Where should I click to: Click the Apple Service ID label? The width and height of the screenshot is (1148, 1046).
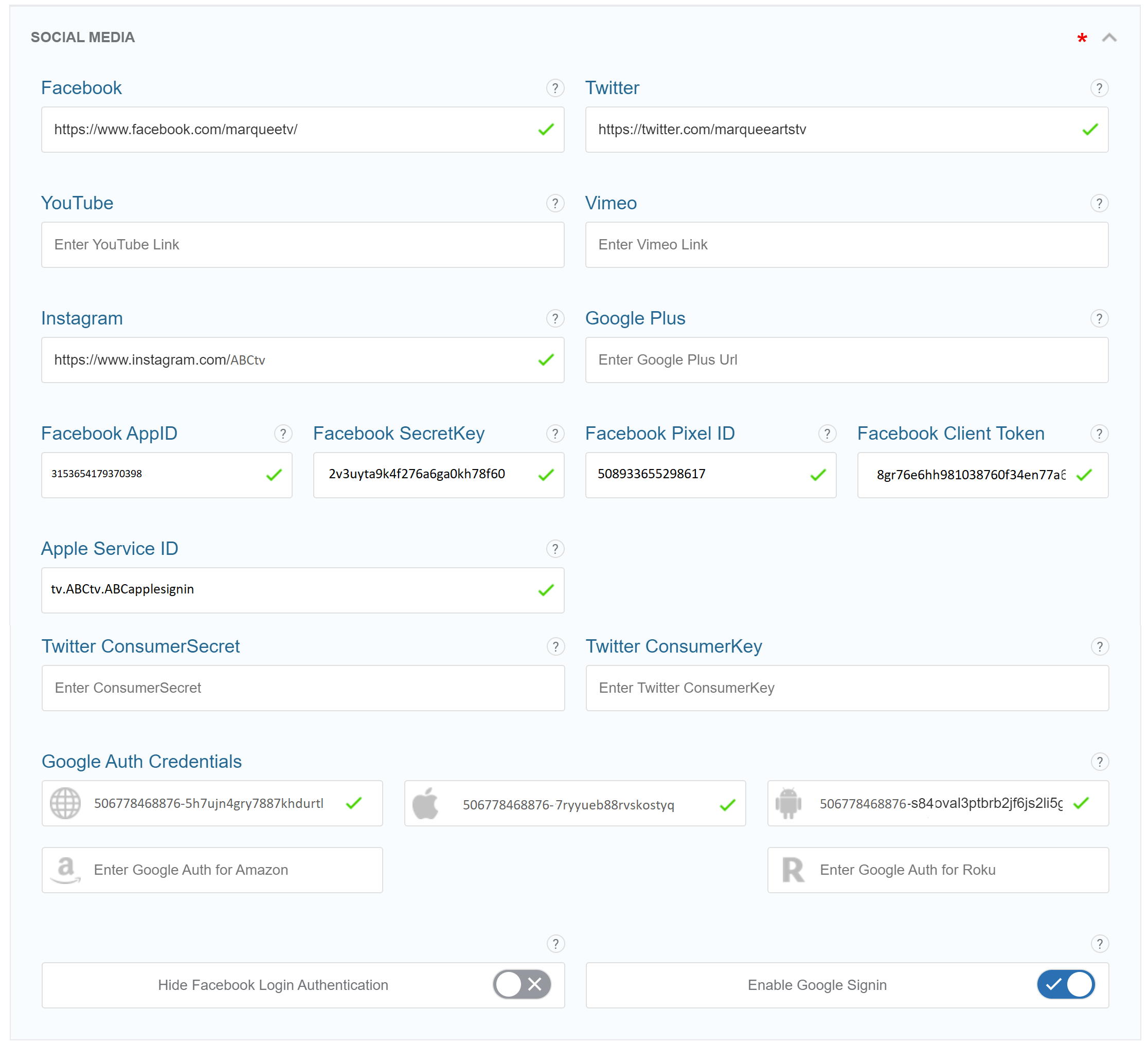[110, 549]
